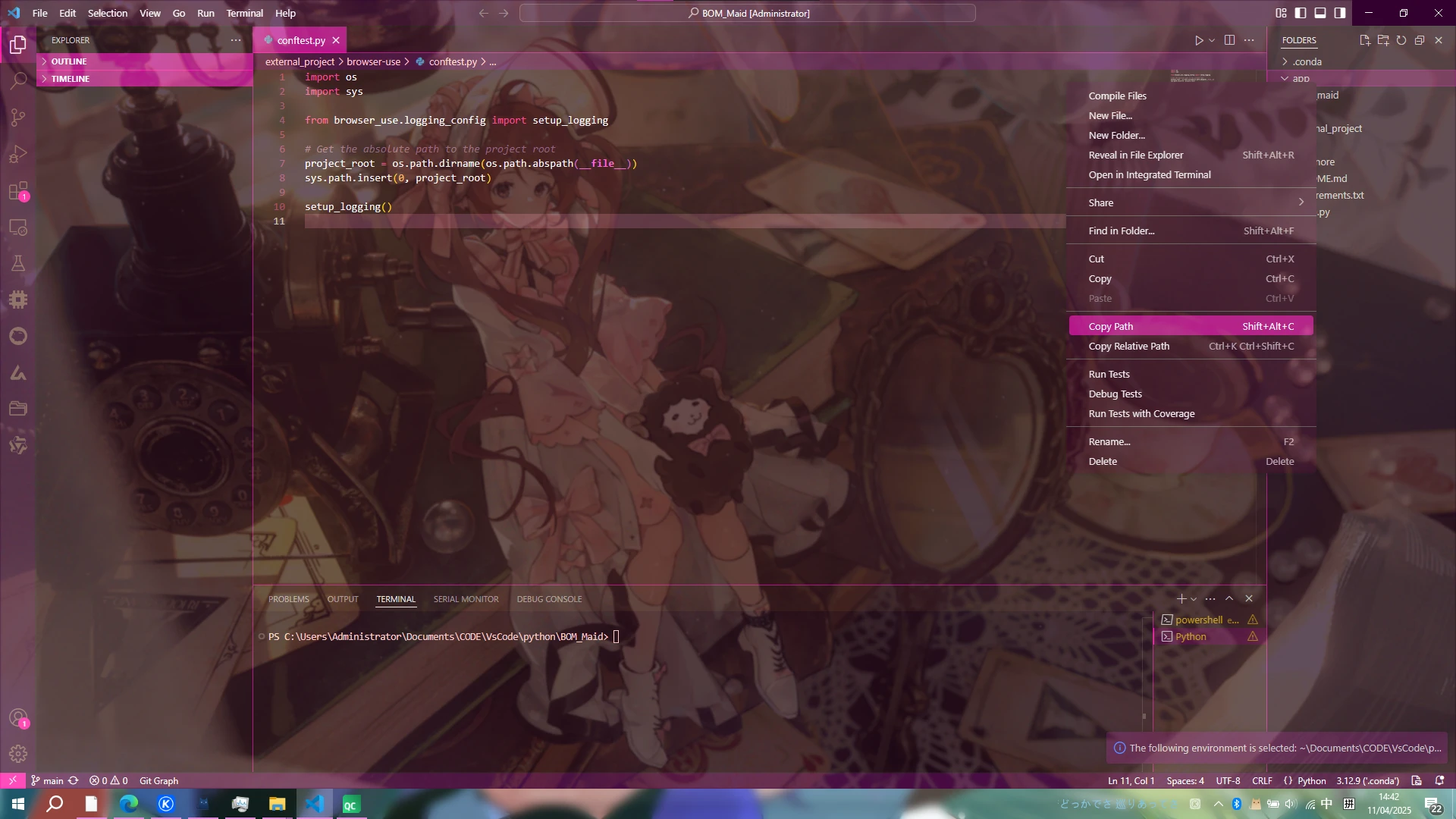Click the Run Python File play button
The height and width of the screenshot is (819, 1456).
coord(1199,40)
